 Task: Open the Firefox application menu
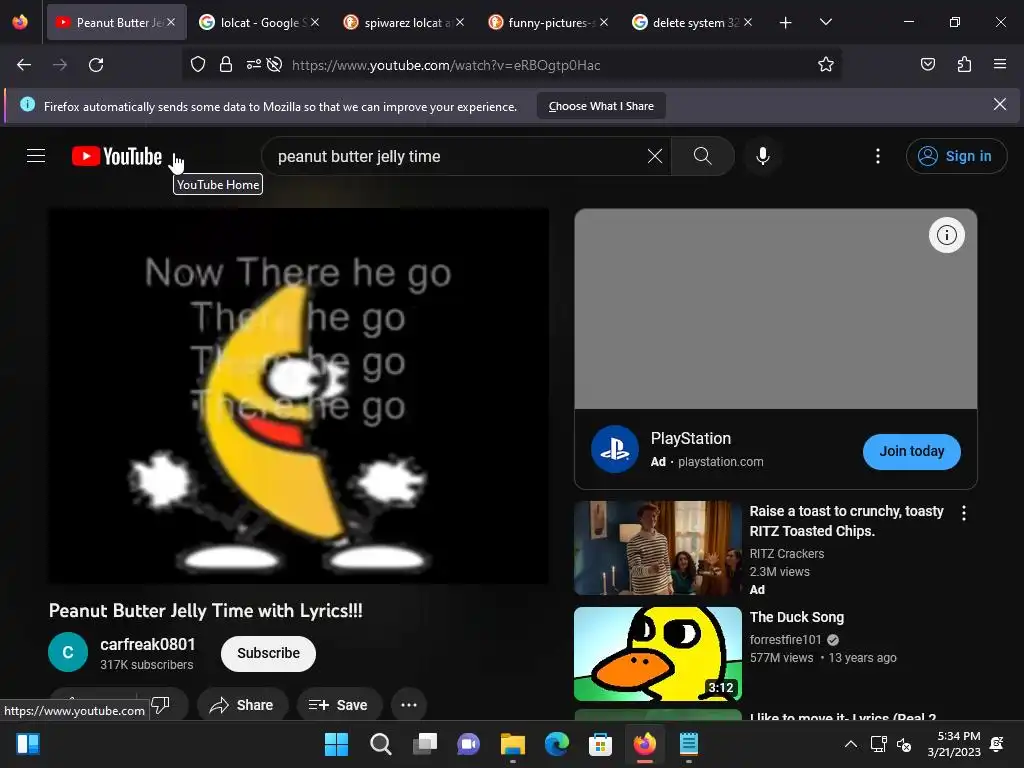pos(1000,65)
